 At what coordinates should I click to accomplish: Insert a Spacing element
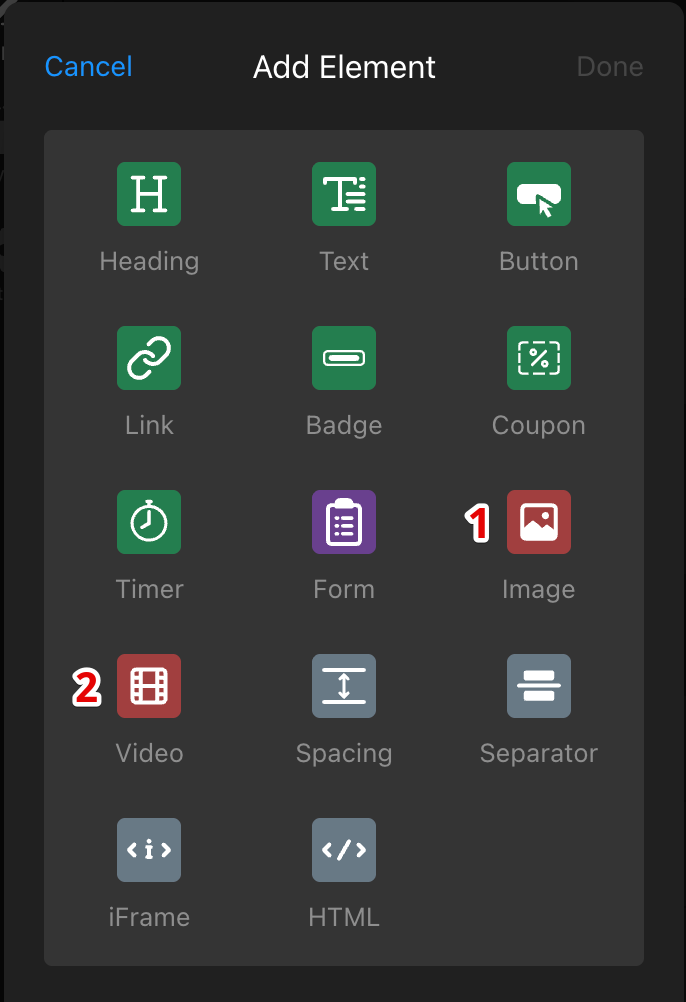(344, 686)
